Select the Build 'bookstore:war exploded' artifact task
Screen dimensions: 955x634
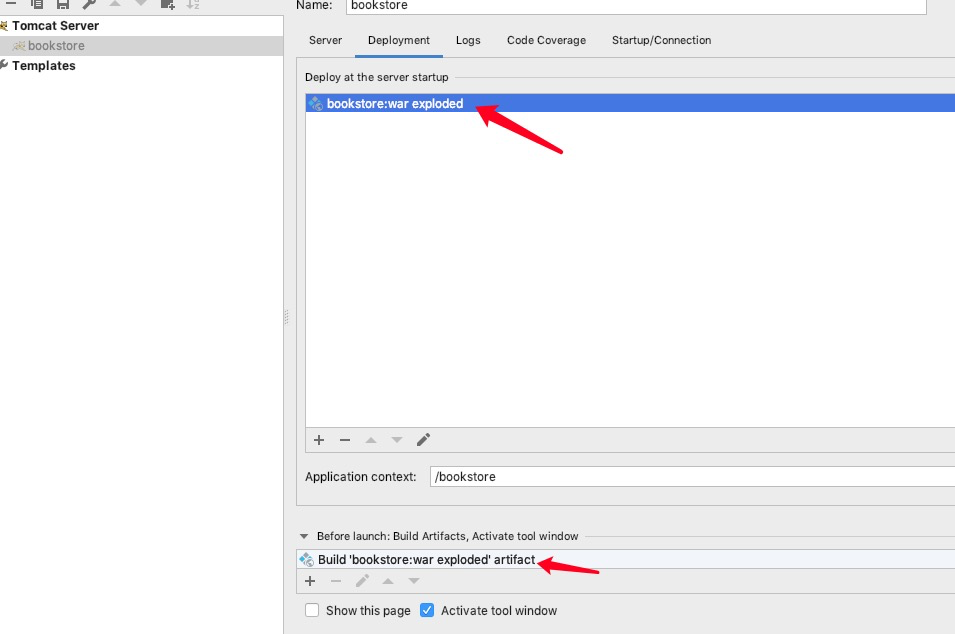(626, 560)
